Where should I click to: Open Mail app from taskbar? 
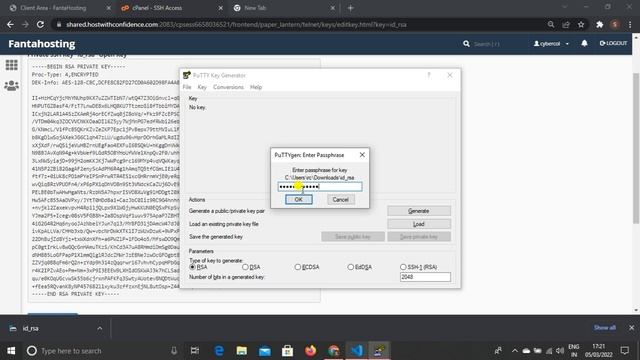coord(264,351)
